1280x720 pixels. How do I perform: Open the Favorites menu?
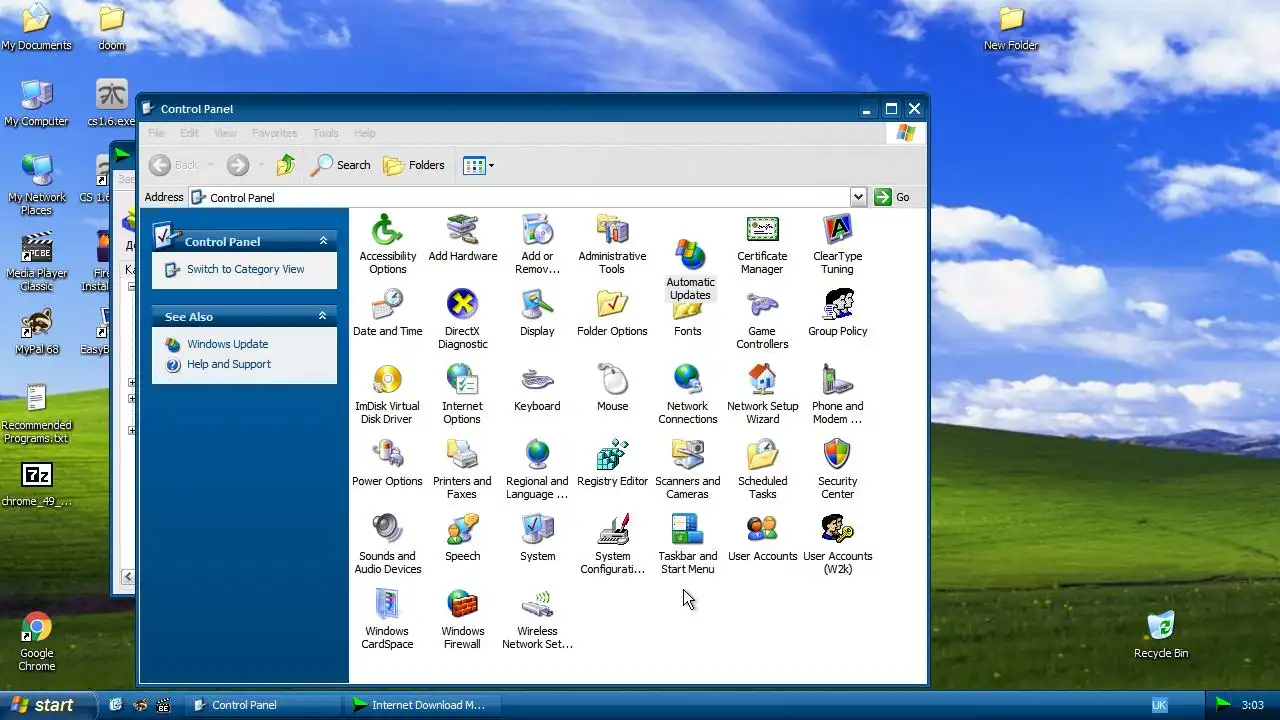click(x=274, y=133)
